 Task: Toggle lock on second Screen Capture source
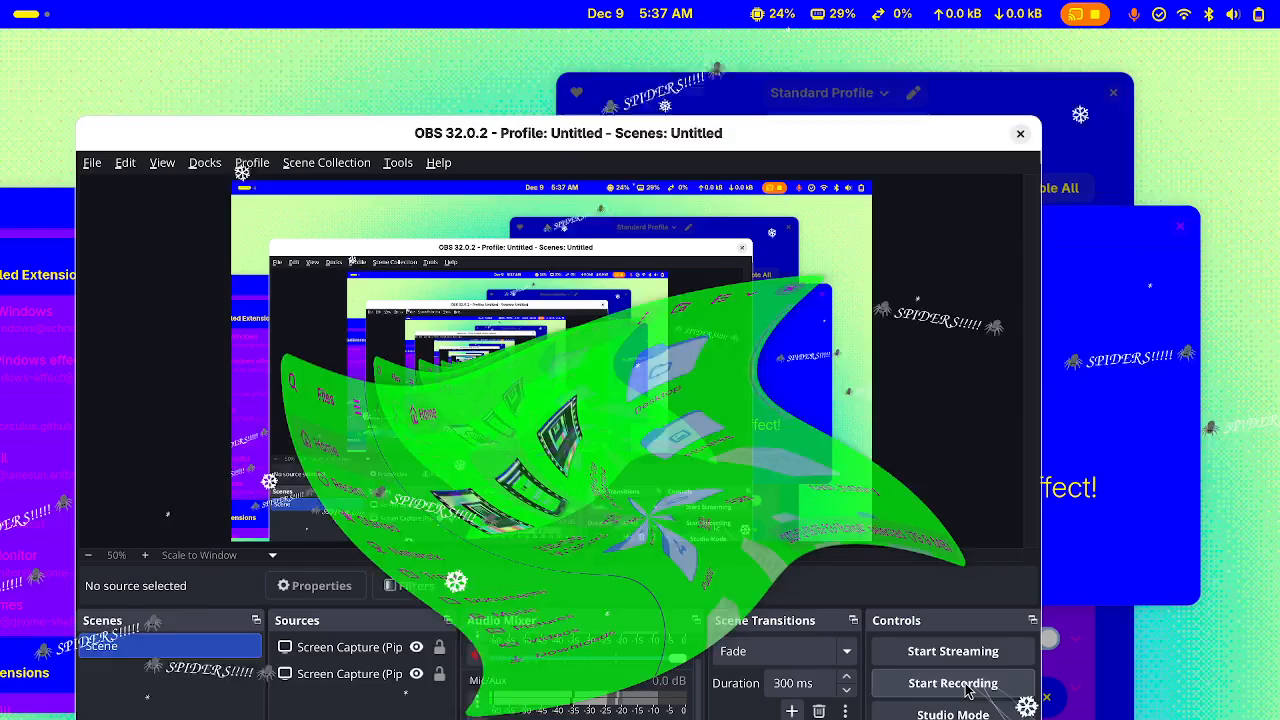439,674
